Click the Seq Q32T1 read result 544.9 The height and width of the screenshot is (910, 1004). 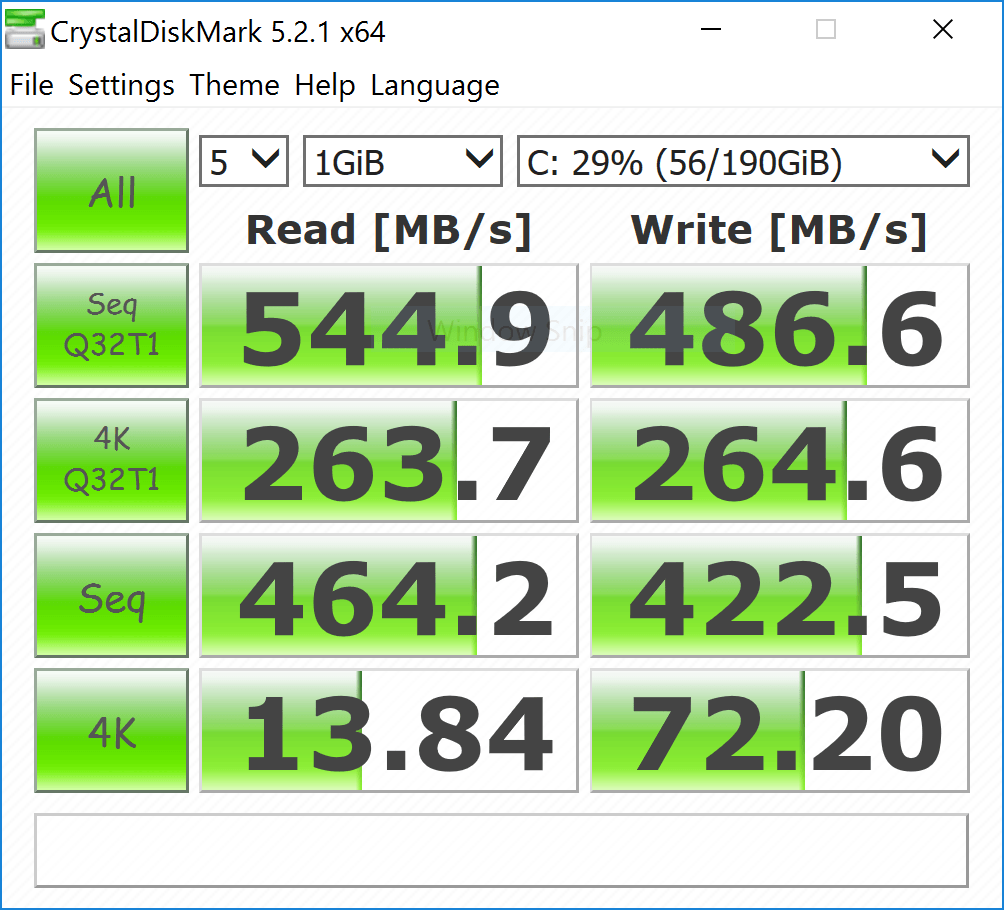(x=389, y=325)
